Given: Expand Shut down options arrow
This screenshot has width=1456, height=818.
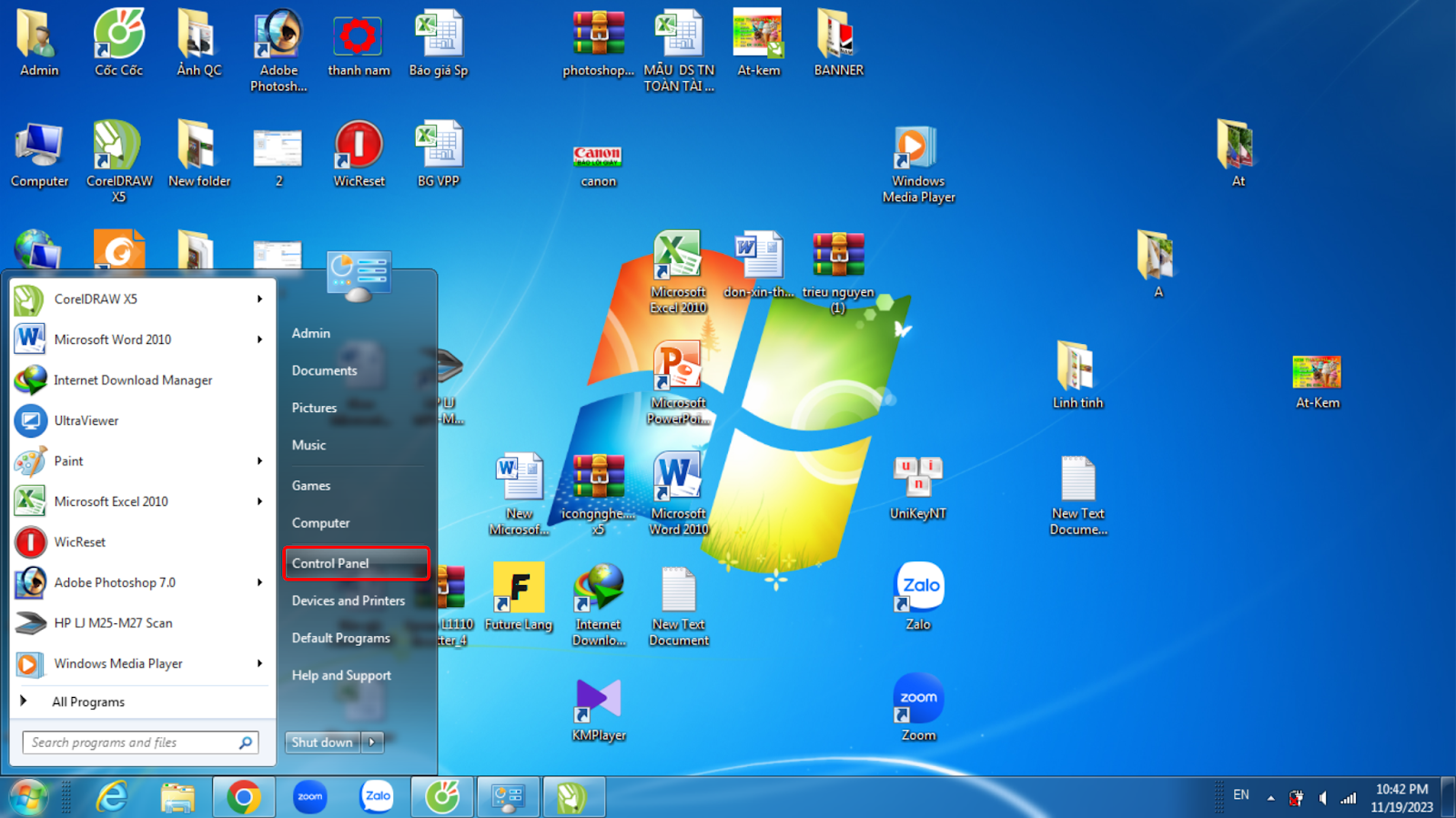Looking at the screenshot, I should [372, 742].
